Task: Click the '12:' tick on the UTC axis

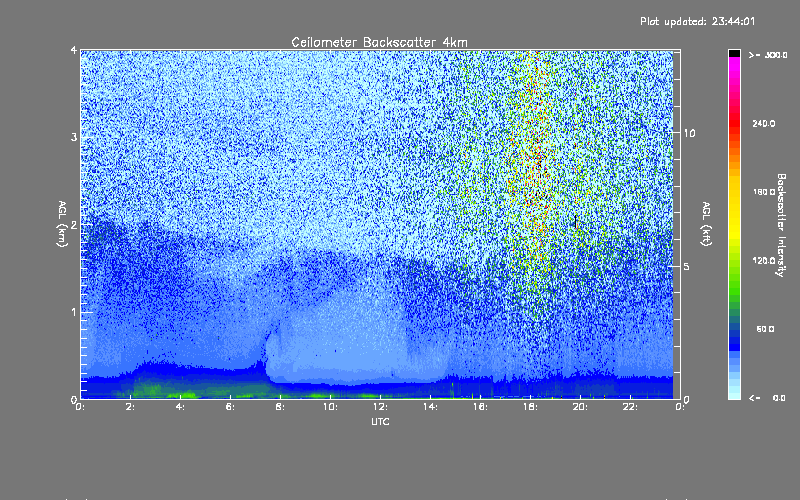Action: coord(381,407)
